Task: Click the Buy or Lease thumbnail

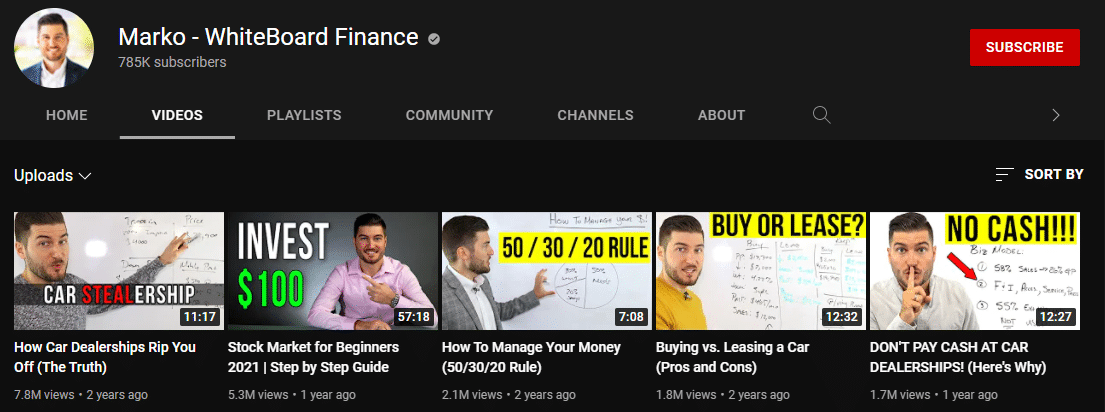Action: coord(760,270)
